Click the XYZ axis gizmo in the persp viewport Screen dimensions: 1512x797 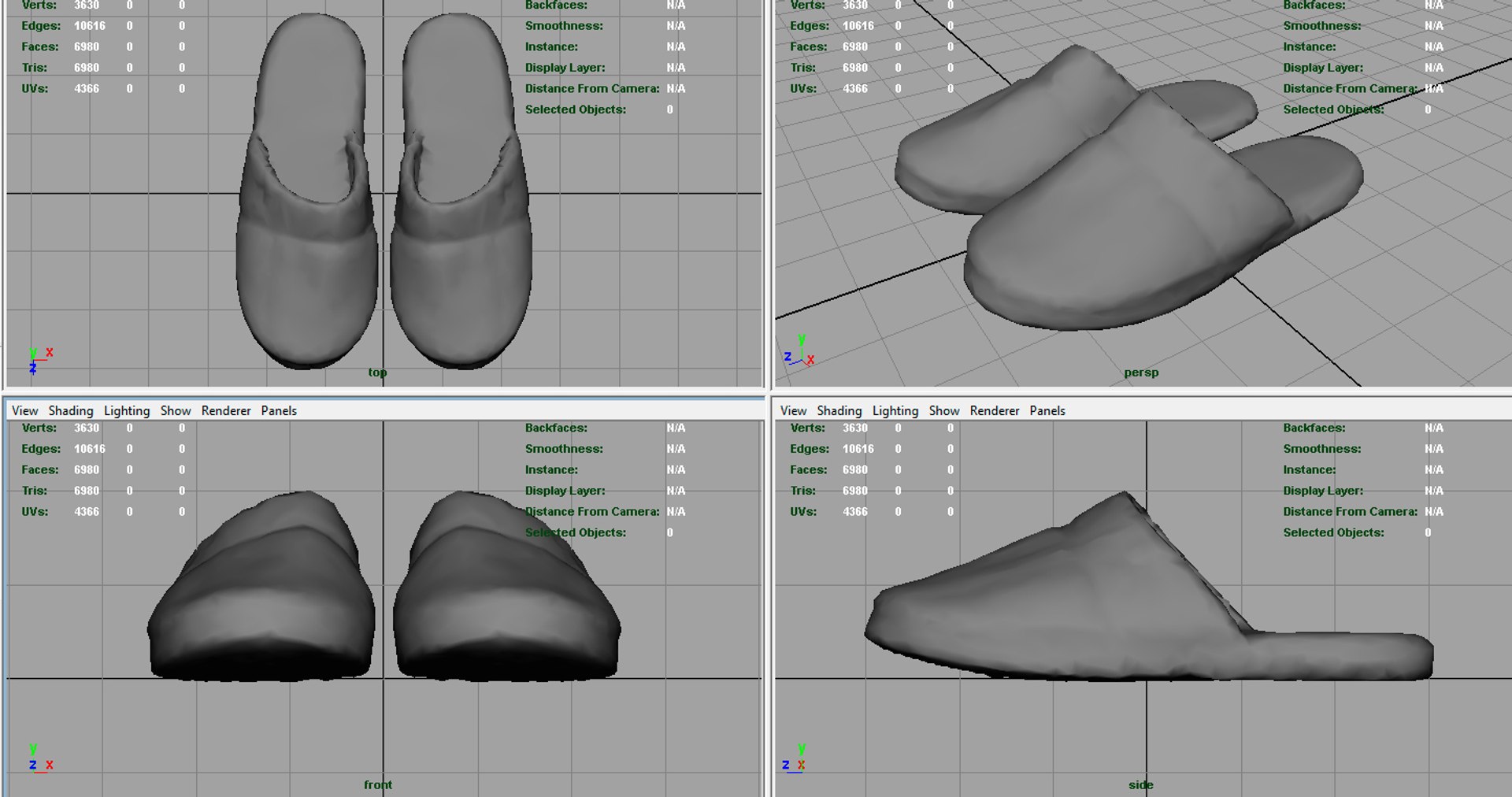pos(799,350)
